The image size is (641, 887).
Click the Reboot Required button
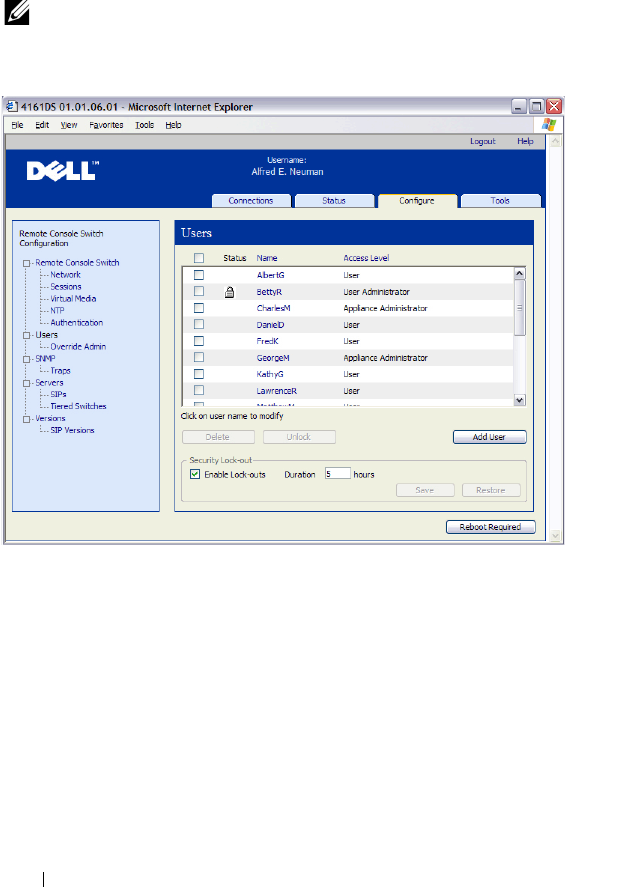pos(490,527)
